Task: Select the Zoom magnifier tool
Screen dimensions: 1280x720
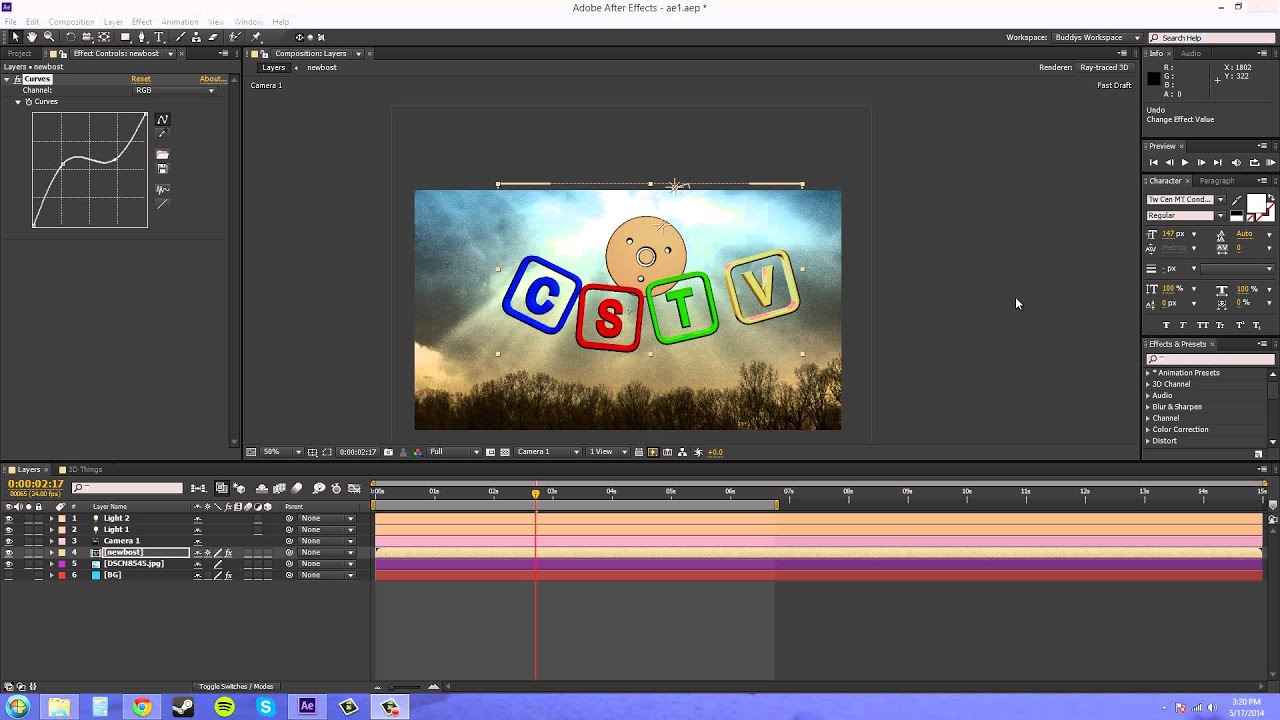Action: tap(49, 37)
